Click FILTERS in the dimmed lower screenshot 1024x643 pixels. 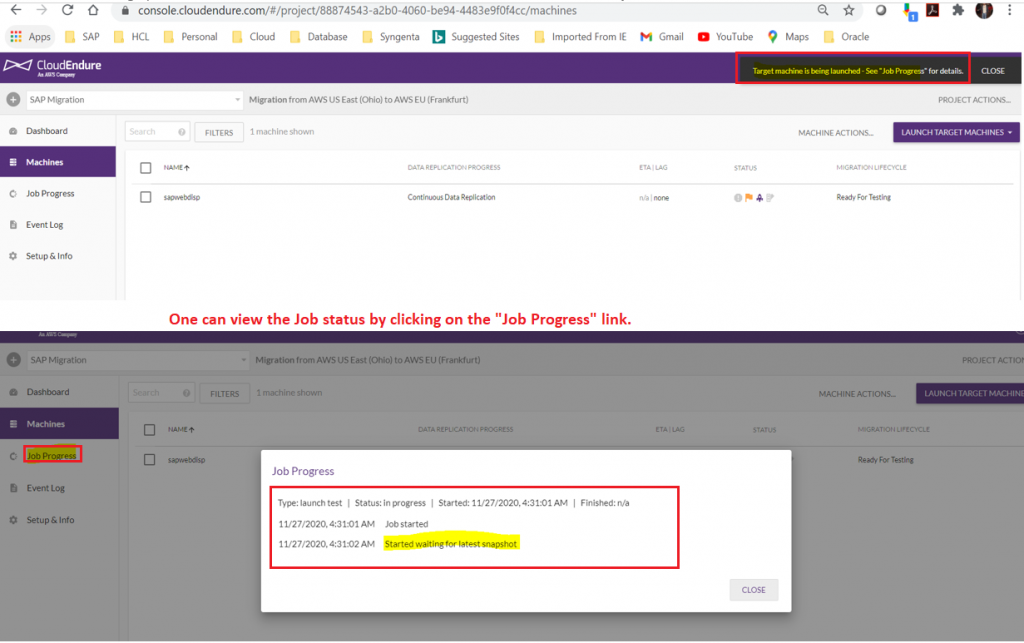tap(225, 394)
